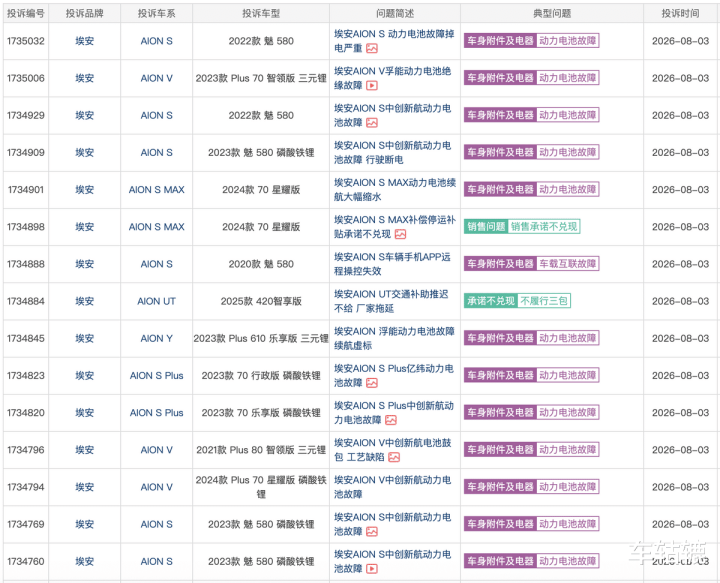This screenshot has height=583, width=720.
Task: Select model '2024款 Plus 70 星耀版 磷酸铁锂'
Action: (261, 487)
